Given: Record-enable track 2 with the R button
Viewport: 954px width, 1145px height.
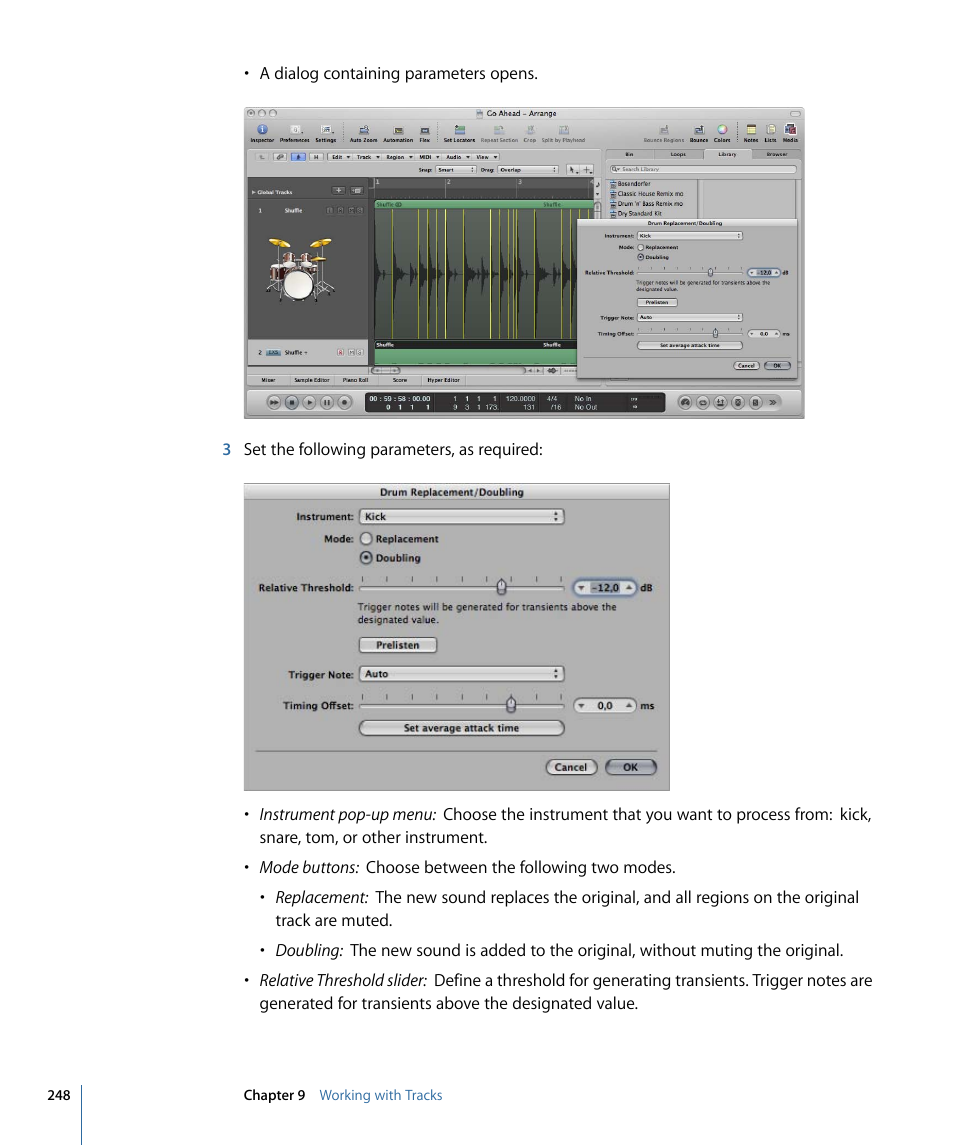Looking at the screenshot, I should 340,353.
